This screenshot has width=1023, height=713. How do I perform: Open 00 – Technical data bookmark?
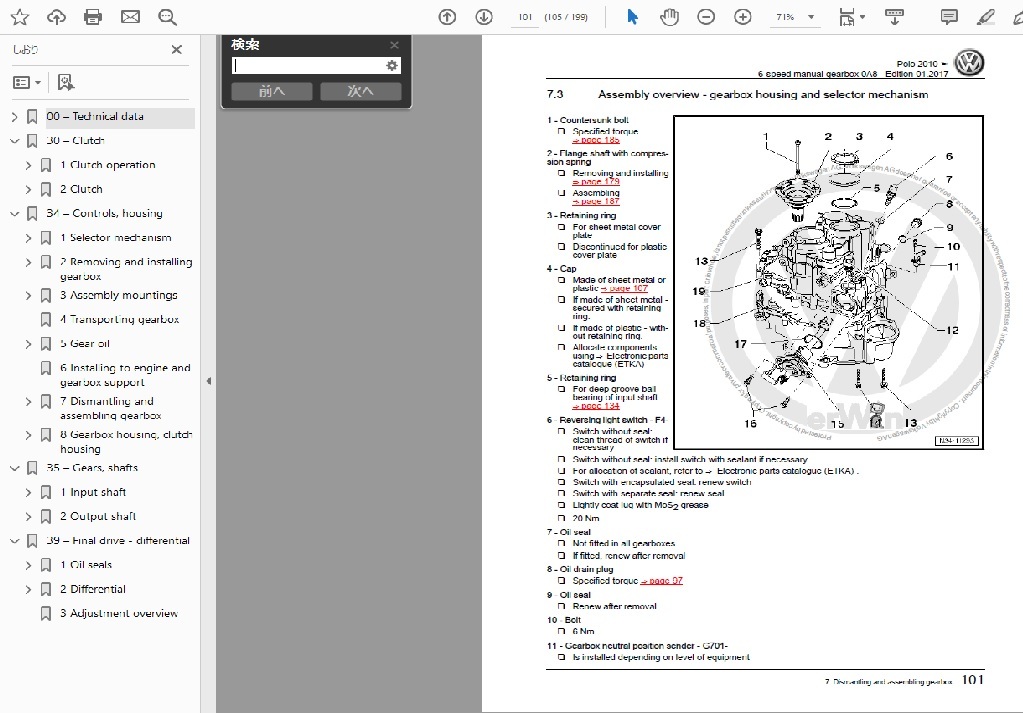(95, 117)
